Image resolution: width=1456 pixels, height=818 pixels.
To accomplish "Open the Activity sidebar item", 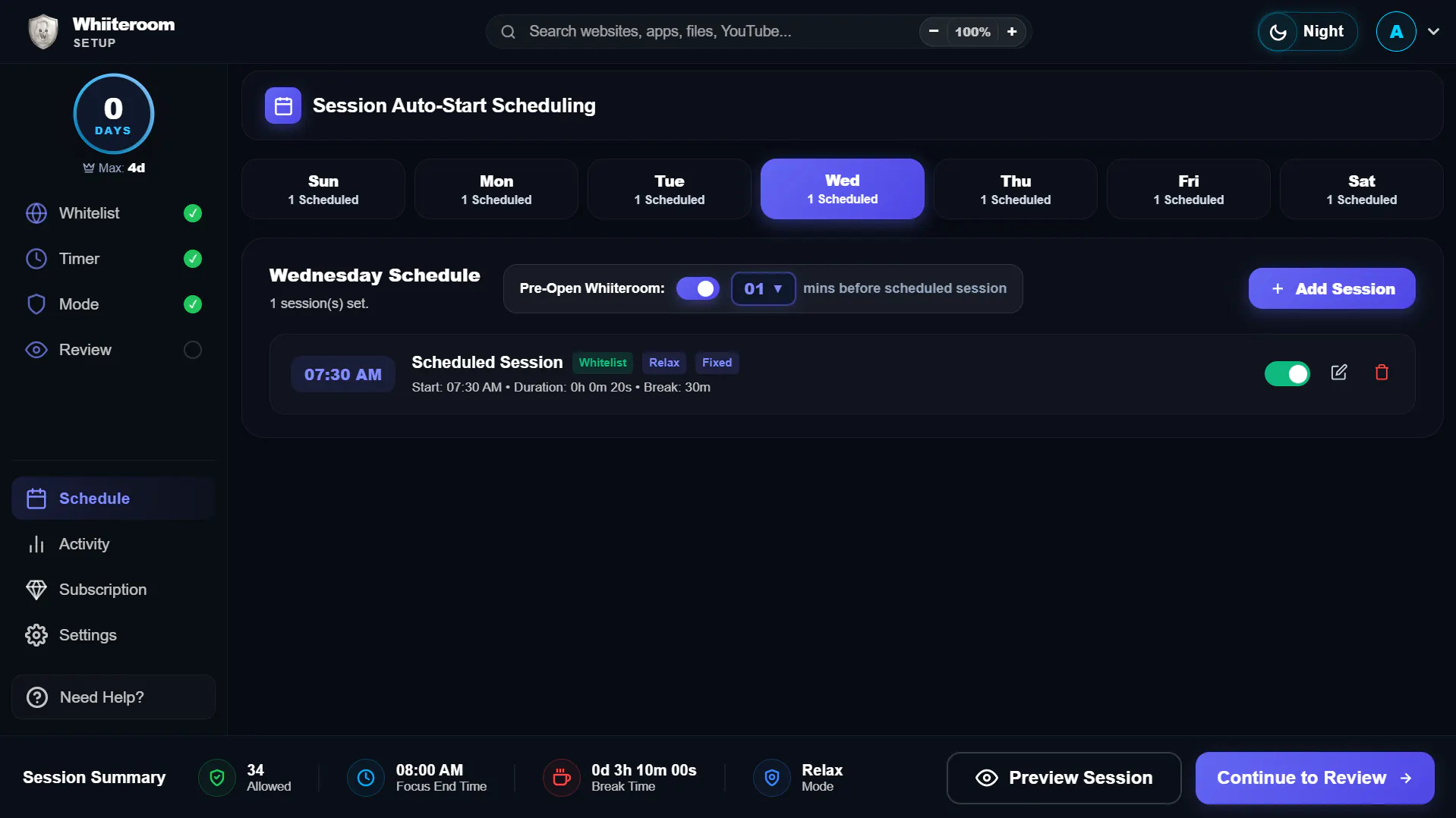I will tap(114, 544).
